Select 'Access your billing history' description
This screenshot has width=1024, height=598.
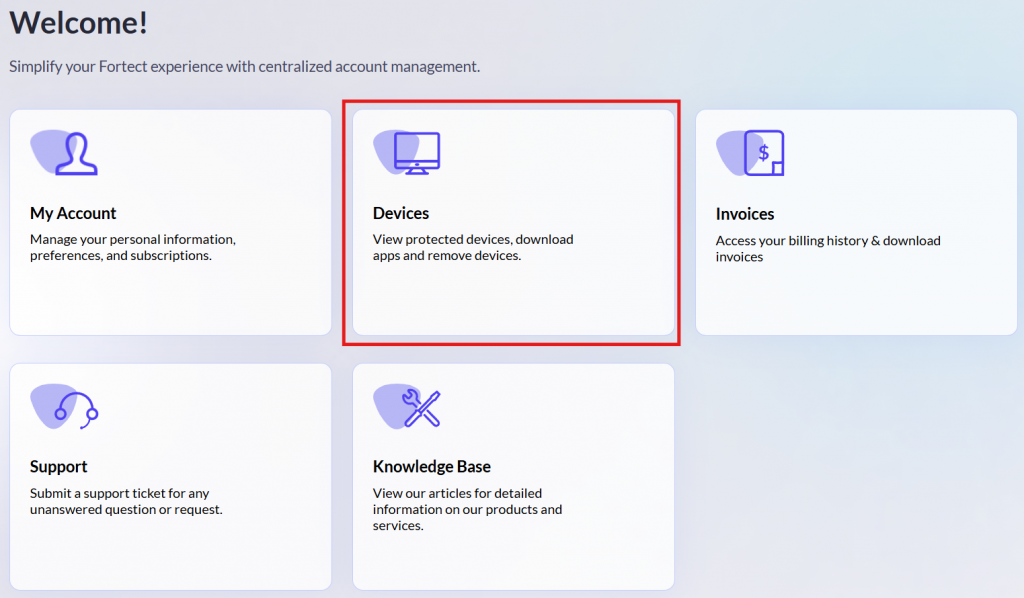tap(828, 249)
